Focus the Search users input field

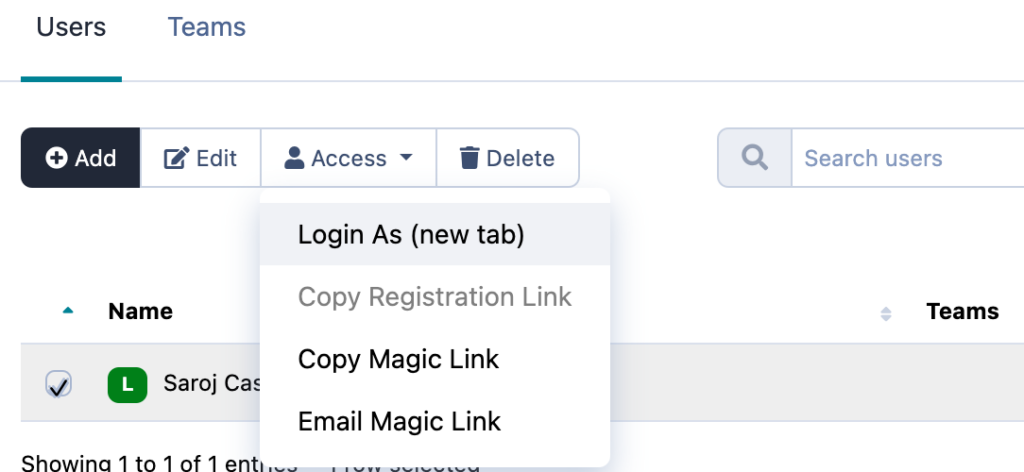[x=900, y=158]
